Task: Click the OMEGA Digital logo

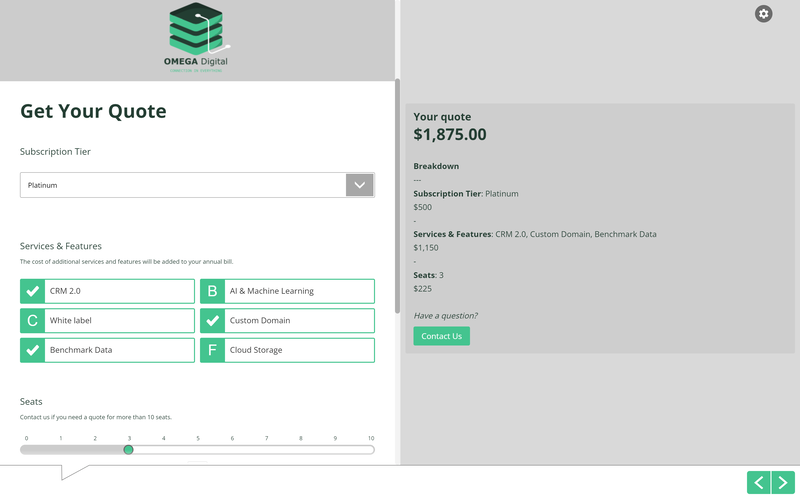Action: pyautogui.click(x=197, y=38)
